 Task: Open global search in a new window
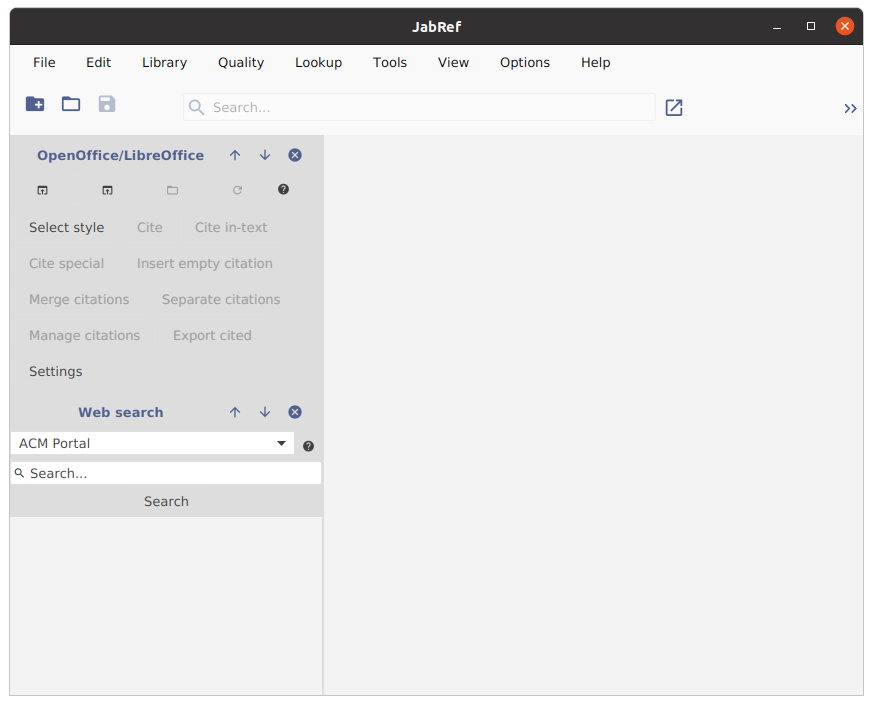pyautogui.click(x=674, y=107)
